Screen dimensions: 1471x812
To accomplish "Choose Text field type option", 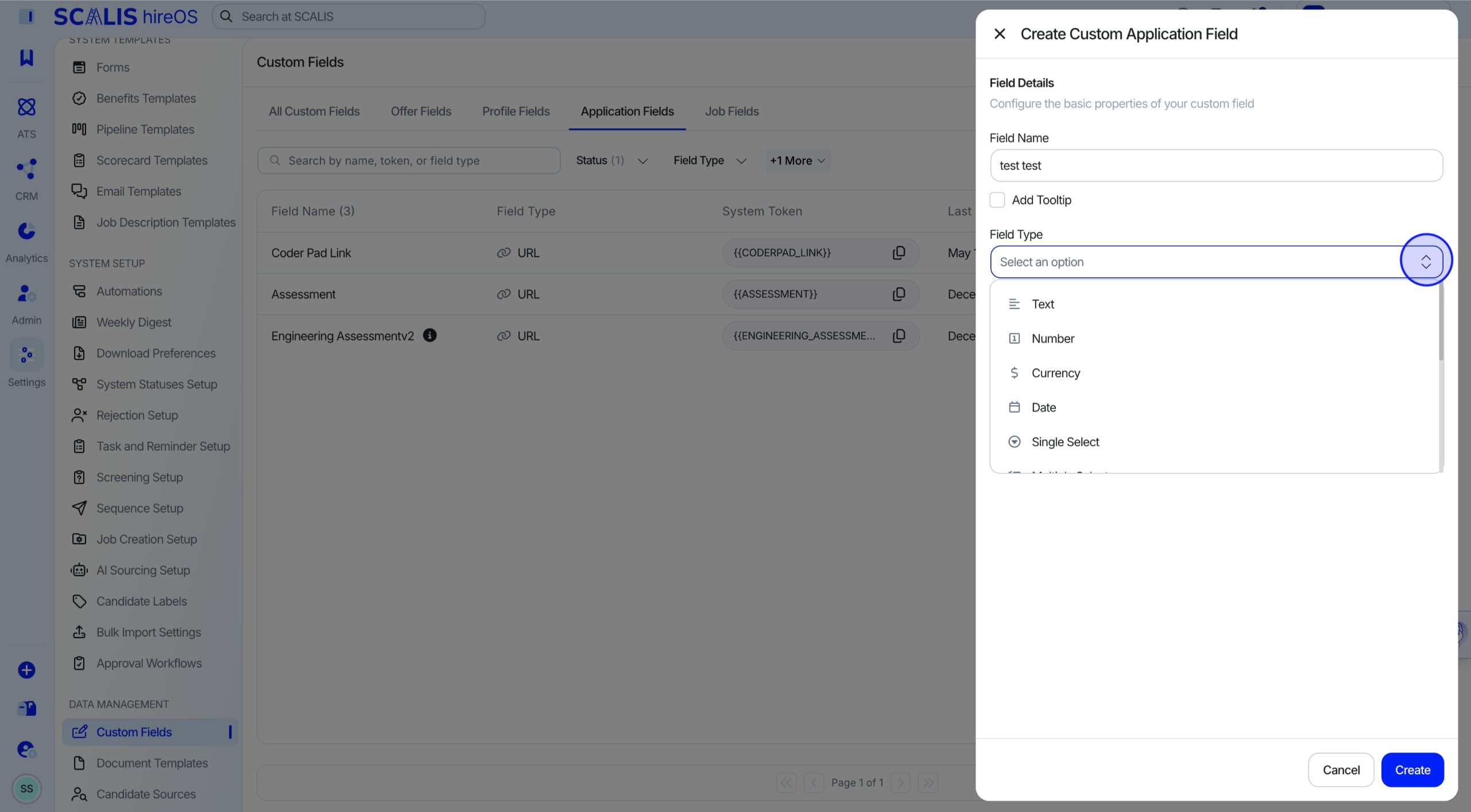I will (1214, 304).
